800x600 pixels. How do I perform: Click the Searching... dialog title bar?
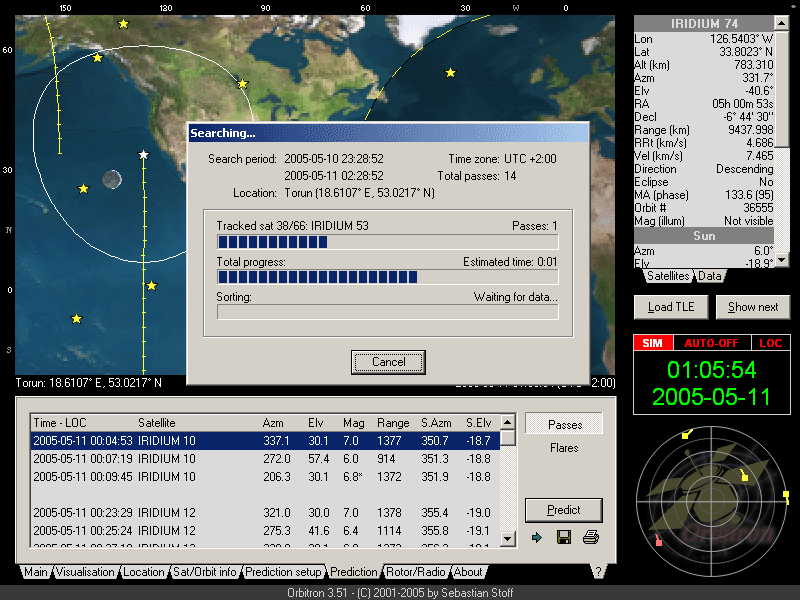[x=388, y=133]
